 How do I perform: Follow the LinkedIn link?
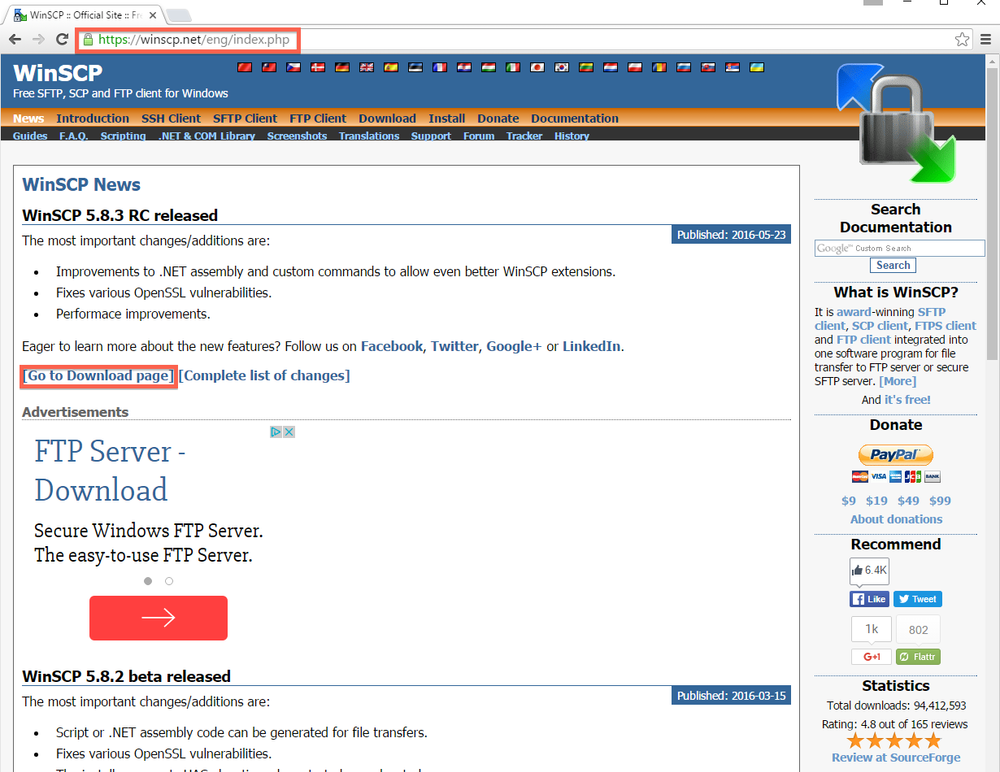click(591, 346)
